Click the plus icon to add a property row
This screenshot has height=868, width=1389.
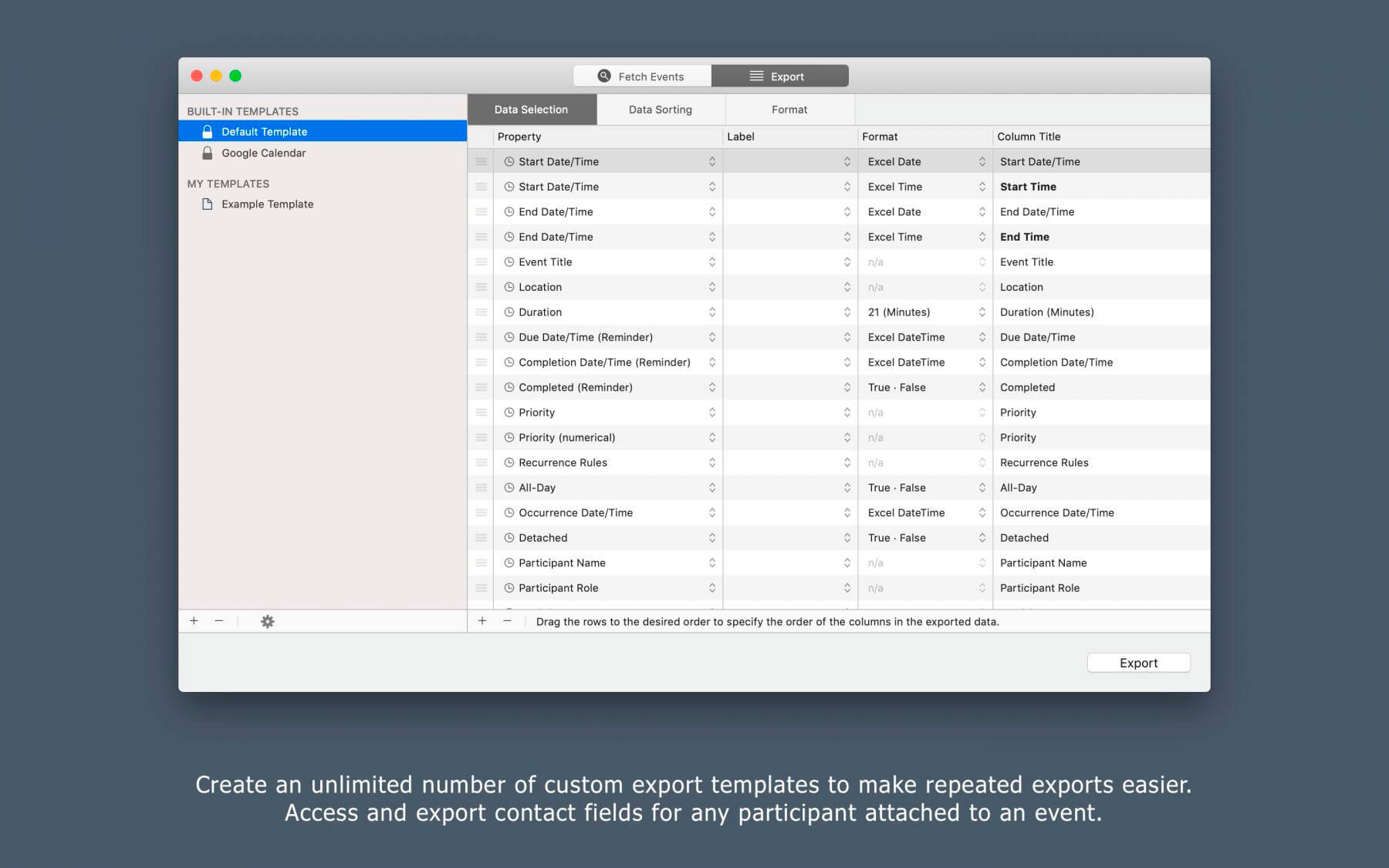482,621
